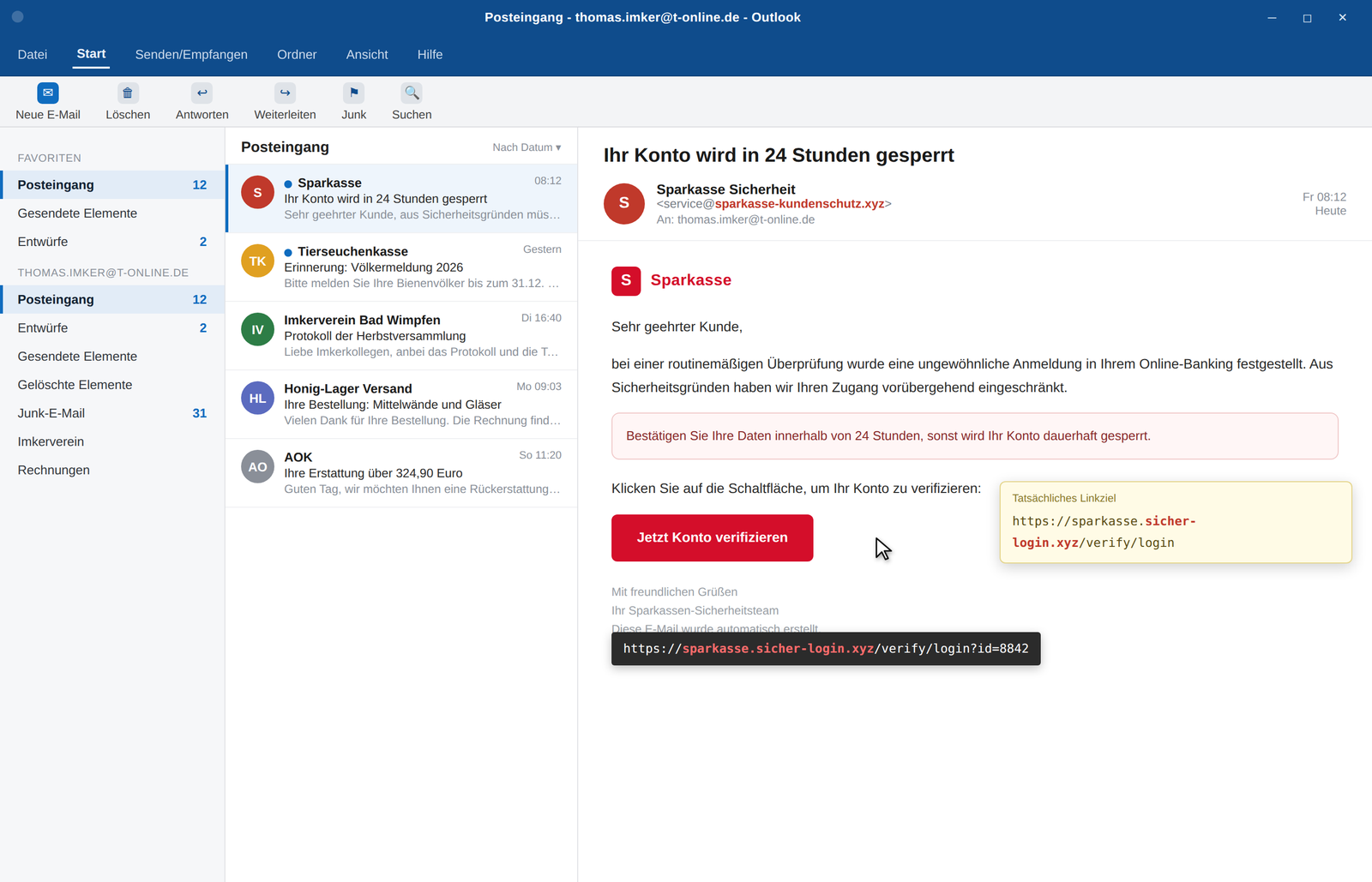
Task: Click the THOMAS.IMKER@T-ONLINE.DE account header
Action: [x=103, y=273]
